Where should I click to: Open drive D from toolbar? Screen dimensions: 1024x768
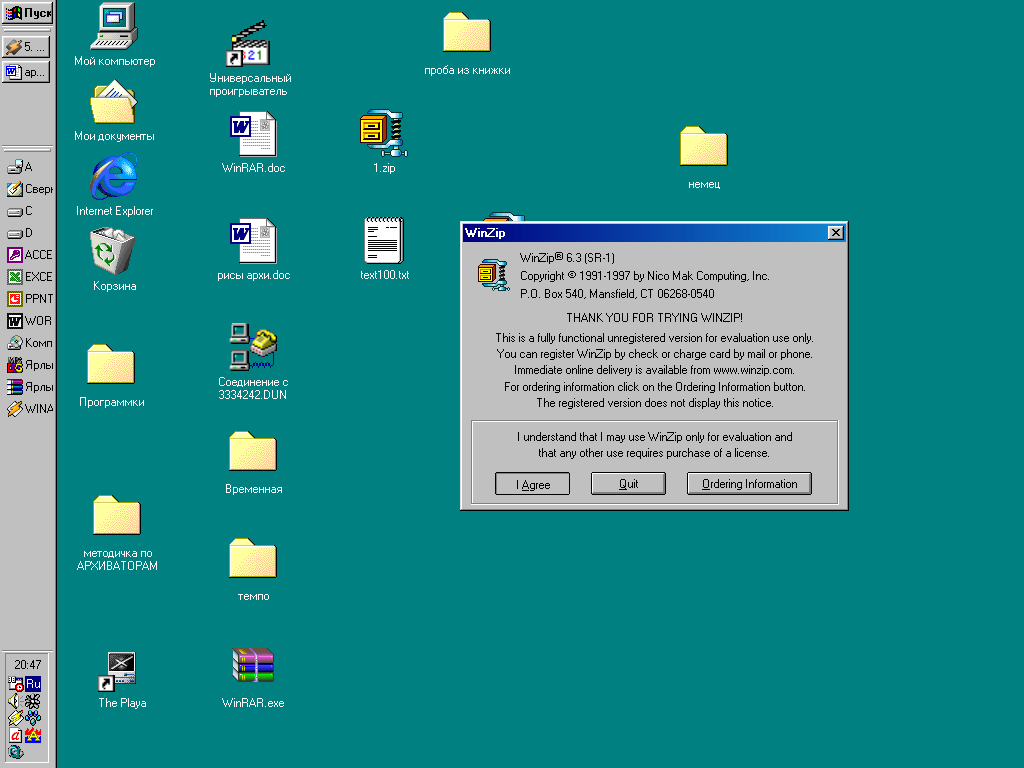pyautogui.click(x=20, y=233)
